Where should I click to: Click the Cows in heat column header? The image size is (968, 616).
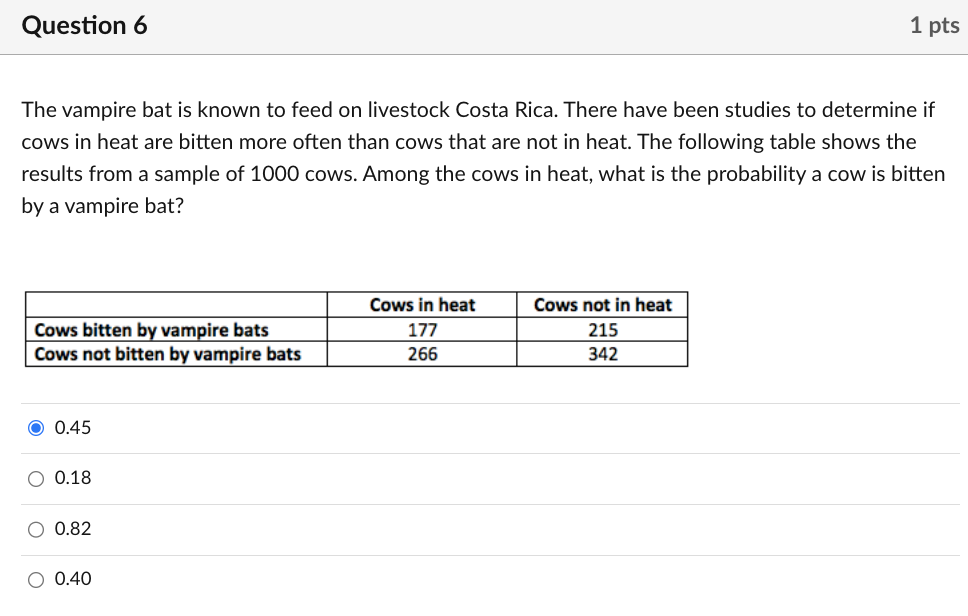pyautogui.click(x=422, y=305)
